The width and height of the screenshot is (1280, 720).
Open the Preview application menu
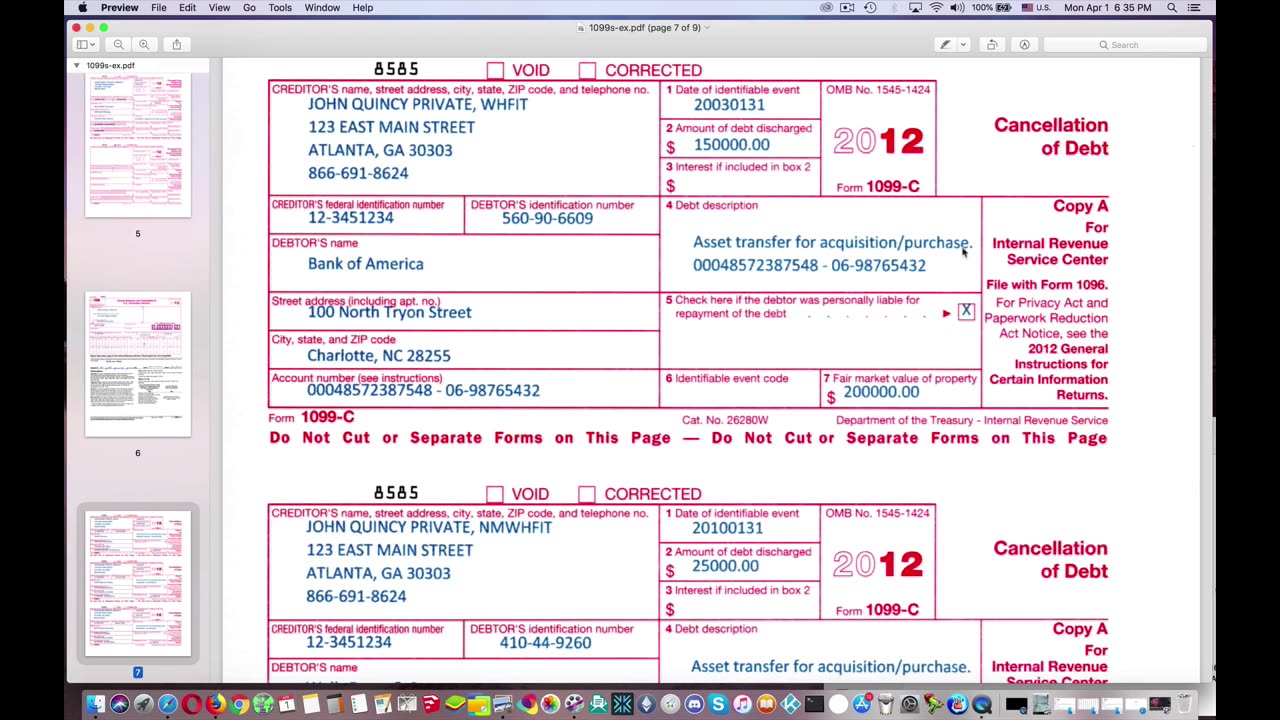coord(119,8)
